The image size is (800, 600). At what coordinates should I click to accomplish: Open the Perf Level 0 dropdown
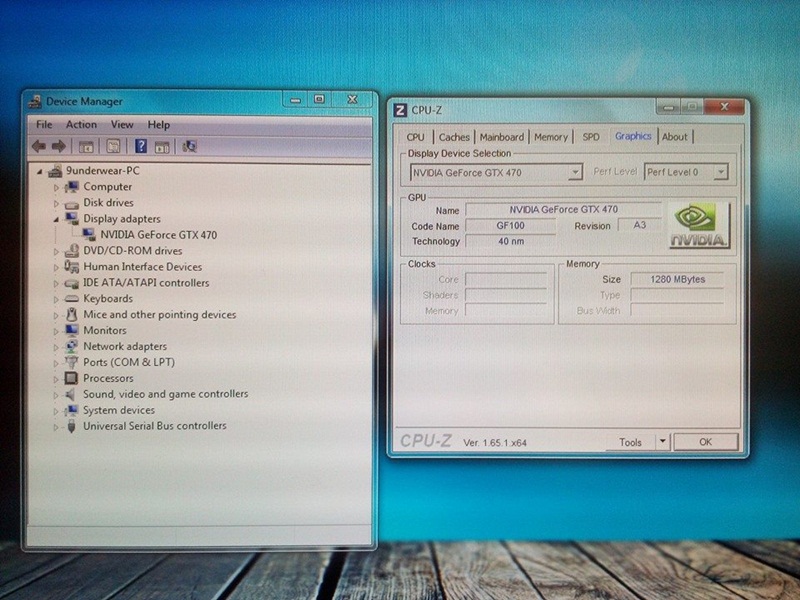[720, 172]
